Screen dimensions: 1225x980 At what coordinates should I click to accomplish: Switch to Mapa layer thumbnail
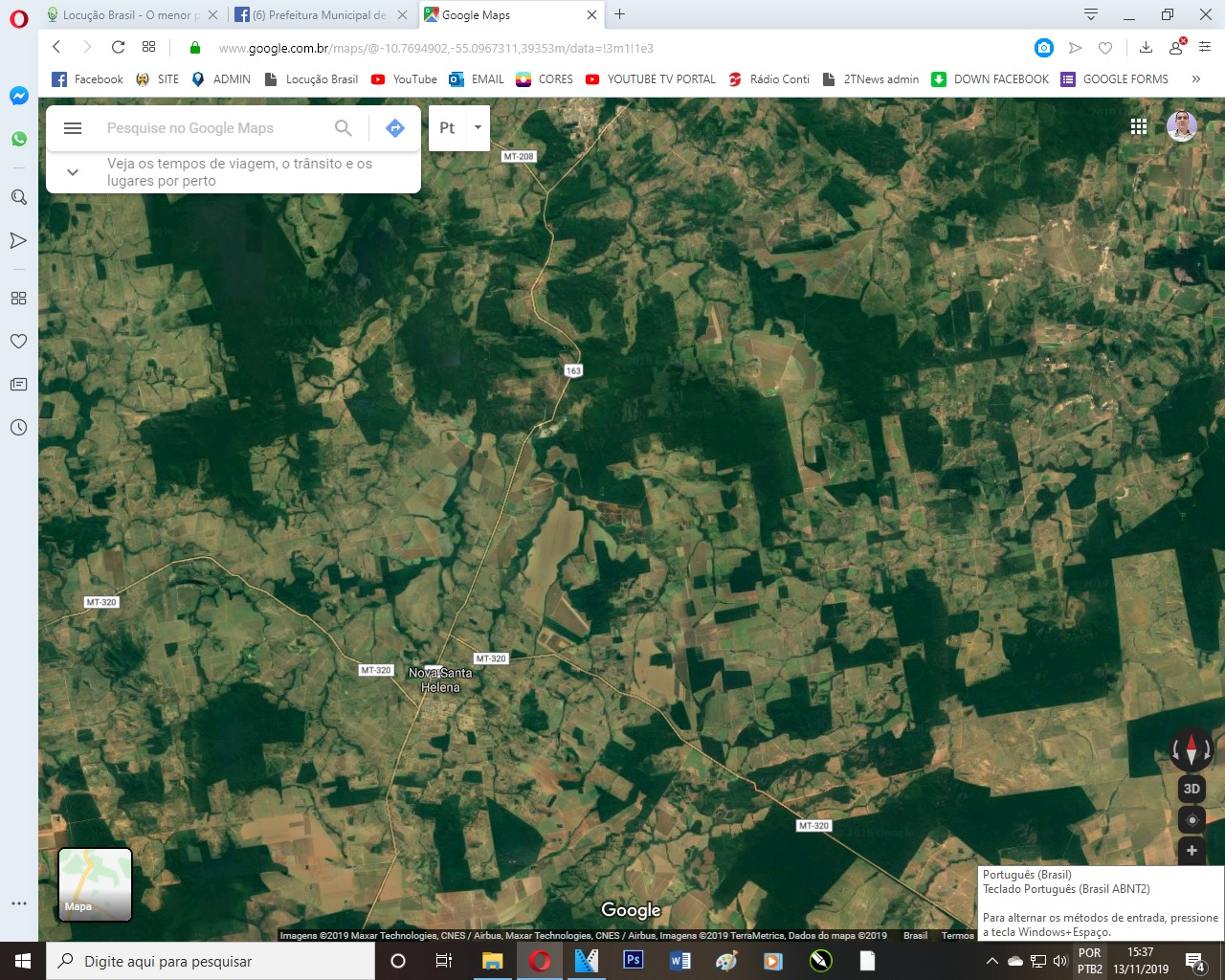[95, 884]
